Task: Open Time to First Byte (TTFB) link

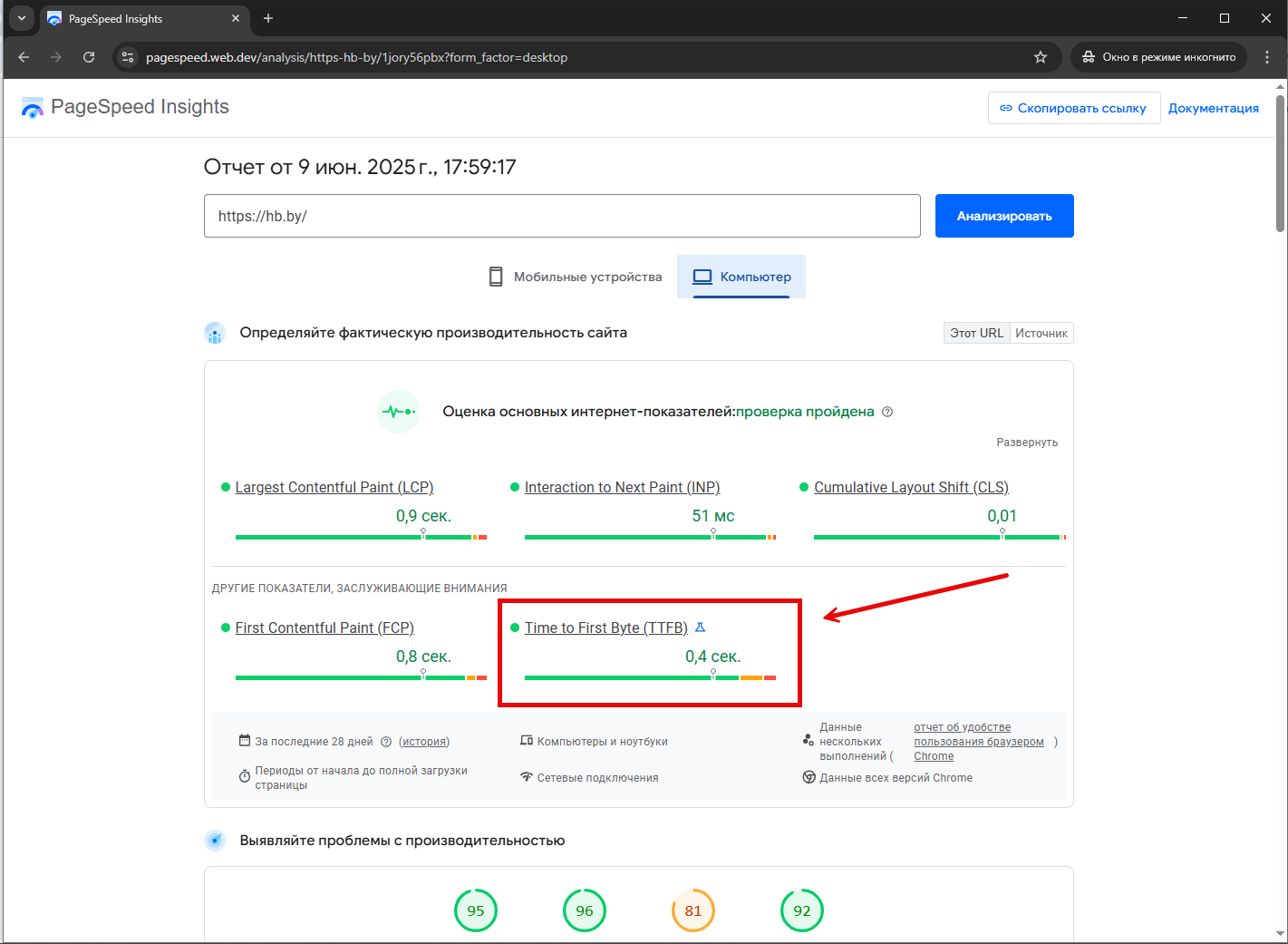Action: pos(606,628)
